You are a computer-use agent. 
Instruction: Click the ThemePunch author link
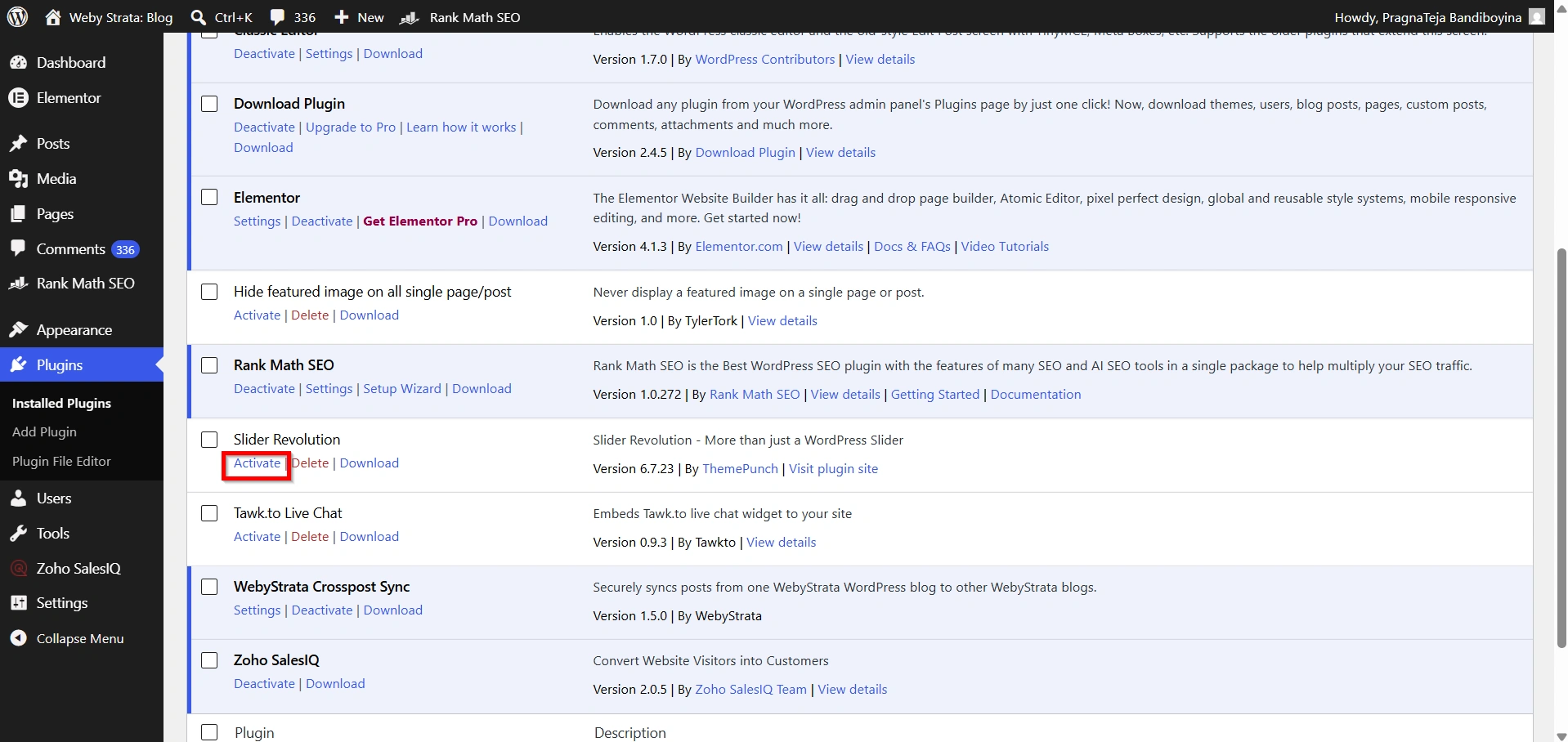tap(740, 469)
